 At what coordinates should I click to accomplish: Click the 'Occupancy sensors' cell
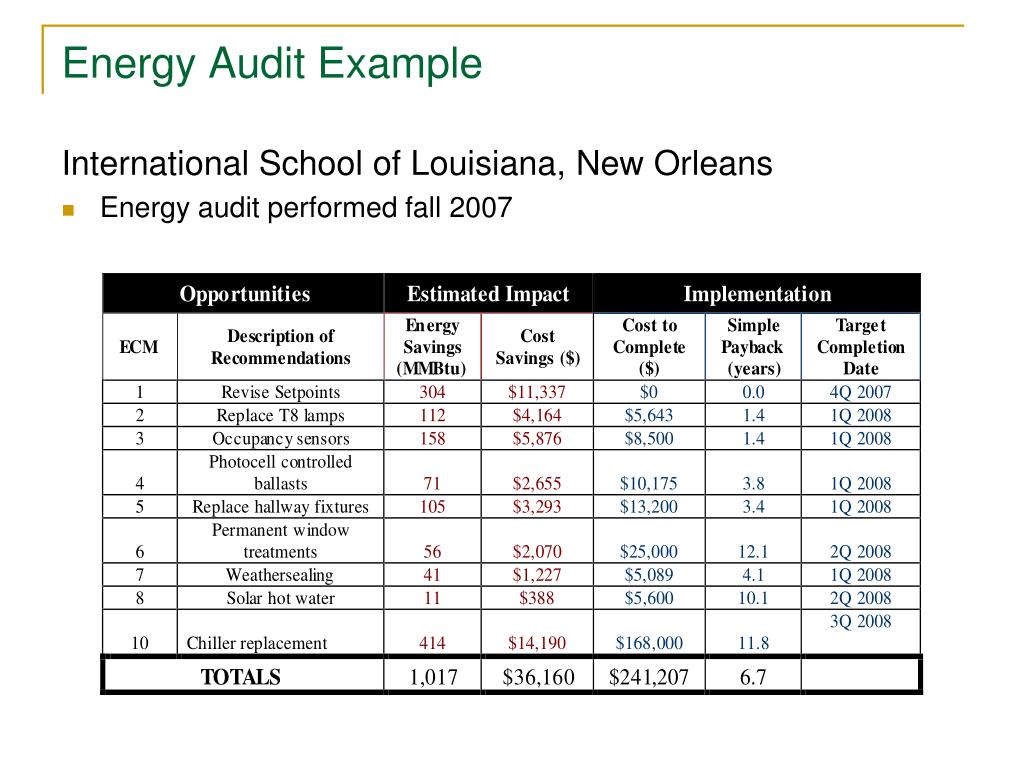281,439
